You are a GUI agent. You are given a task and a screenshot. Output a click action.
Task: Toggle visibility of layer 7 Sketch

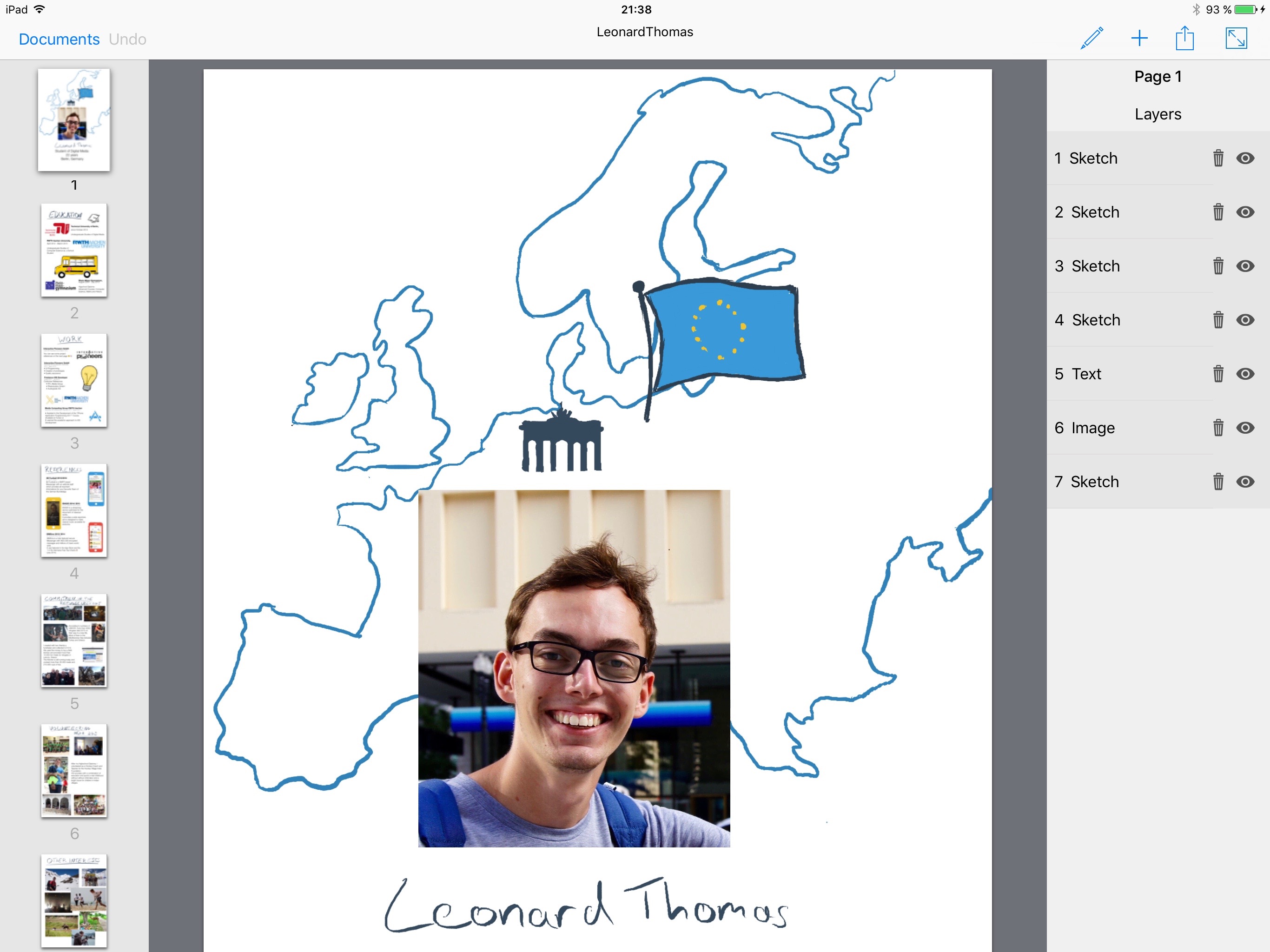[1245, 482]
